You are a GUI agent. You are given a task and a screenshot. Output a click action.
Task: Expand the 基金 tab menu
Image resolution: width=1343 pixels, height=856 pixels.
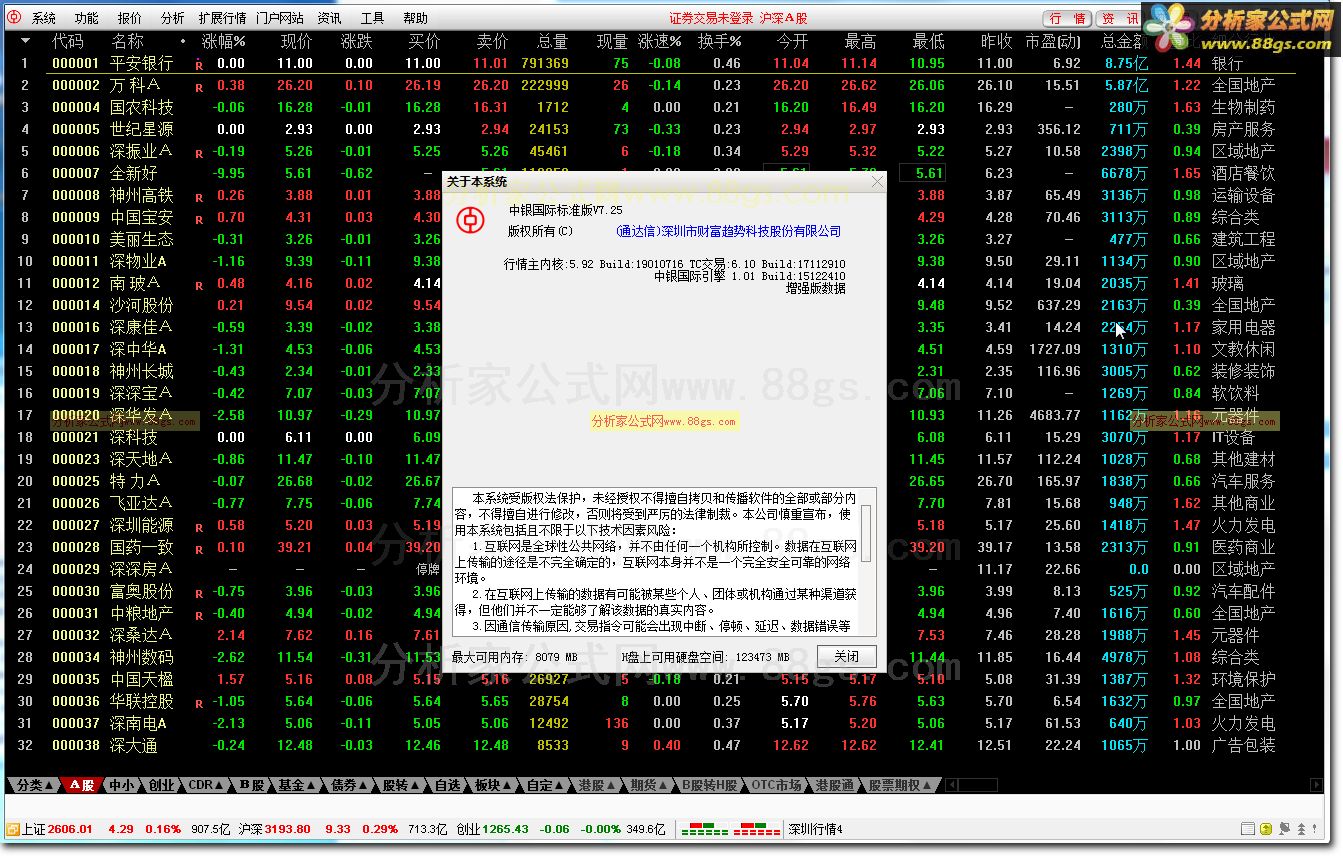coord(297,785)
